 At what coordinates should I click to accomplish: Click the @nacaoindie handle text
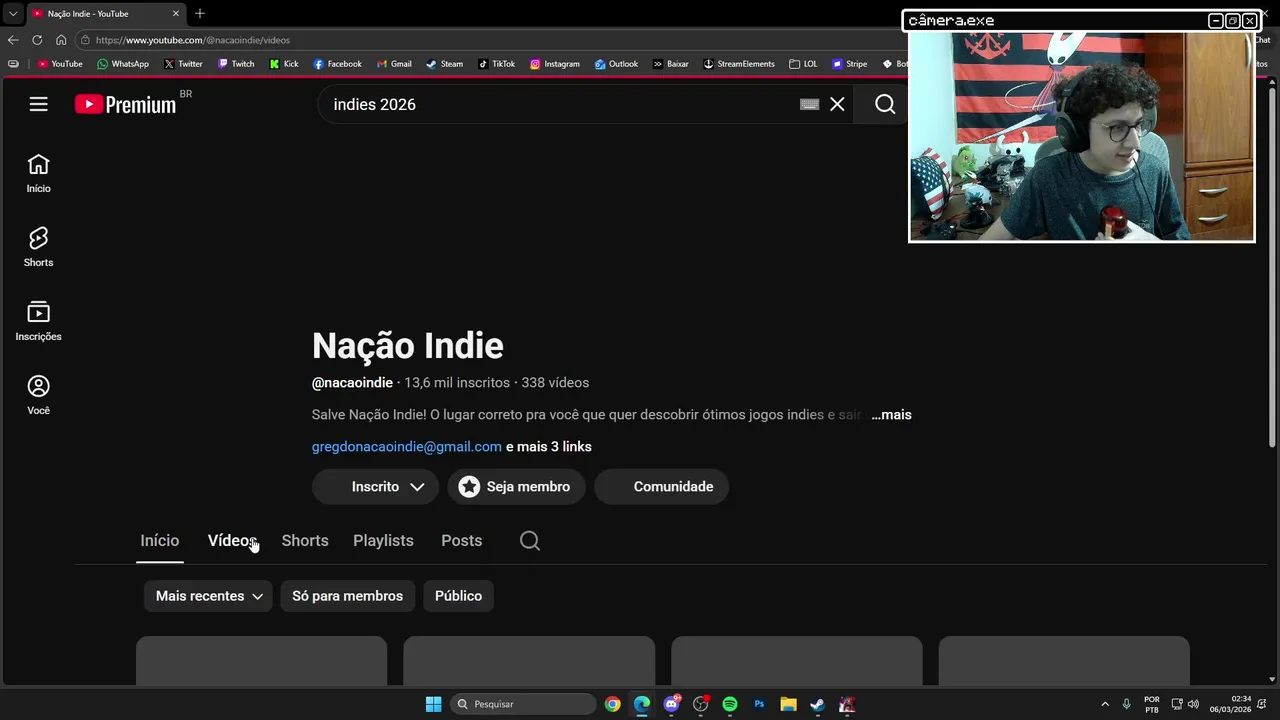tap(352, 383)
